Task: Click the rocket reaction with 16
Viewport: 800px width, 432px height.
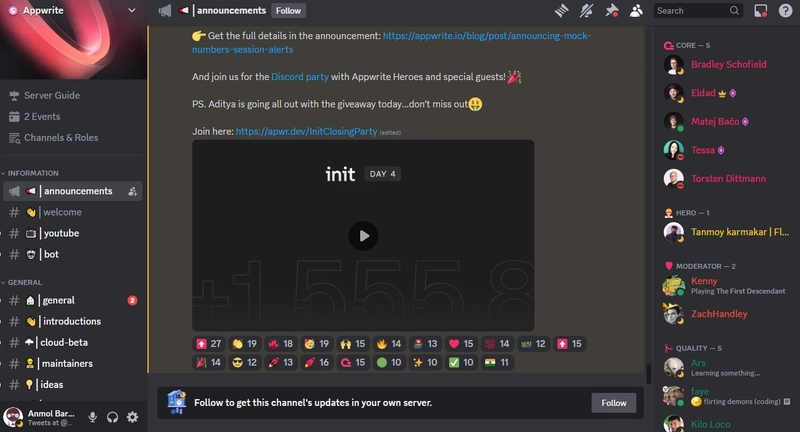Action: tap(317, 363)
